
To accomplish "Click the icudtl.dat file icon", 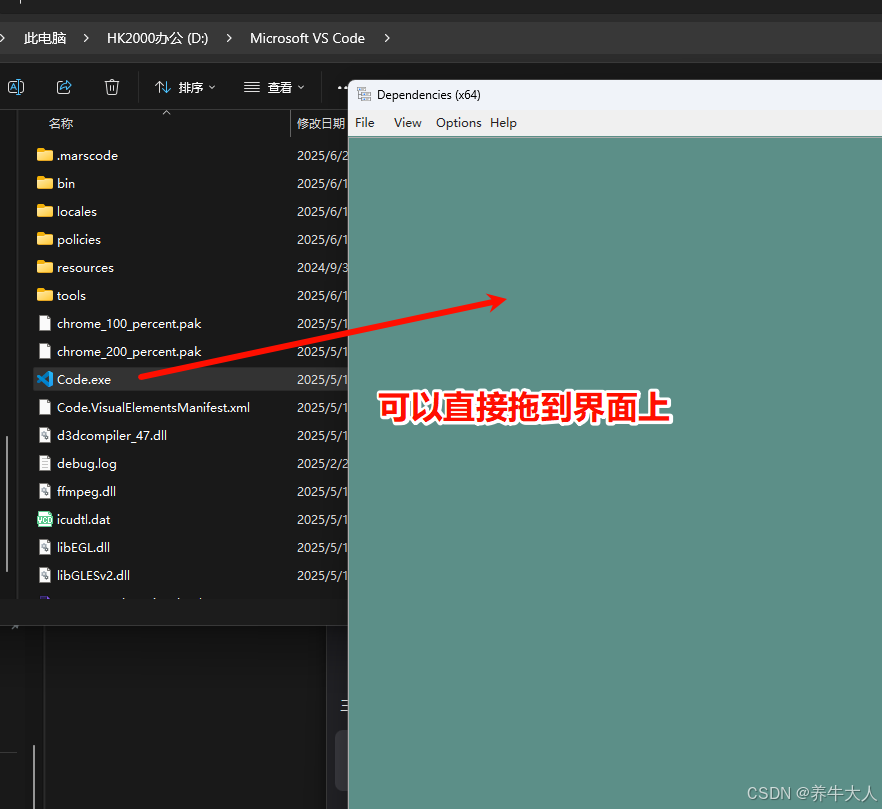I will 45,519.
